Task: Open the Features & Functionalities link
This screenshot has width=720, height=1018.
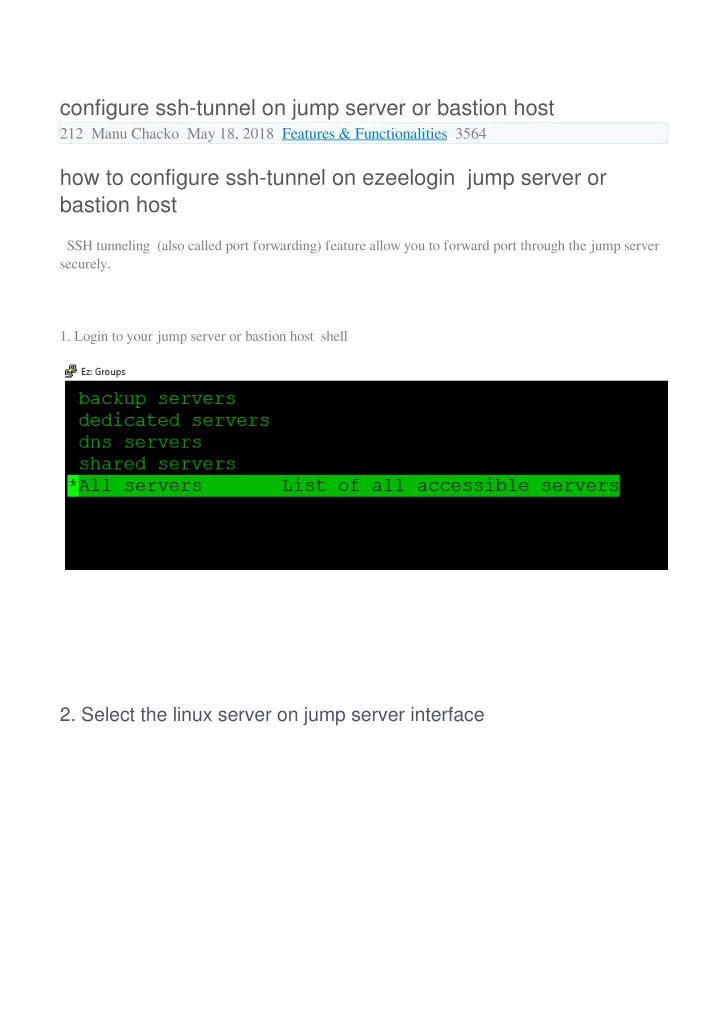Action: pos(364,134)
